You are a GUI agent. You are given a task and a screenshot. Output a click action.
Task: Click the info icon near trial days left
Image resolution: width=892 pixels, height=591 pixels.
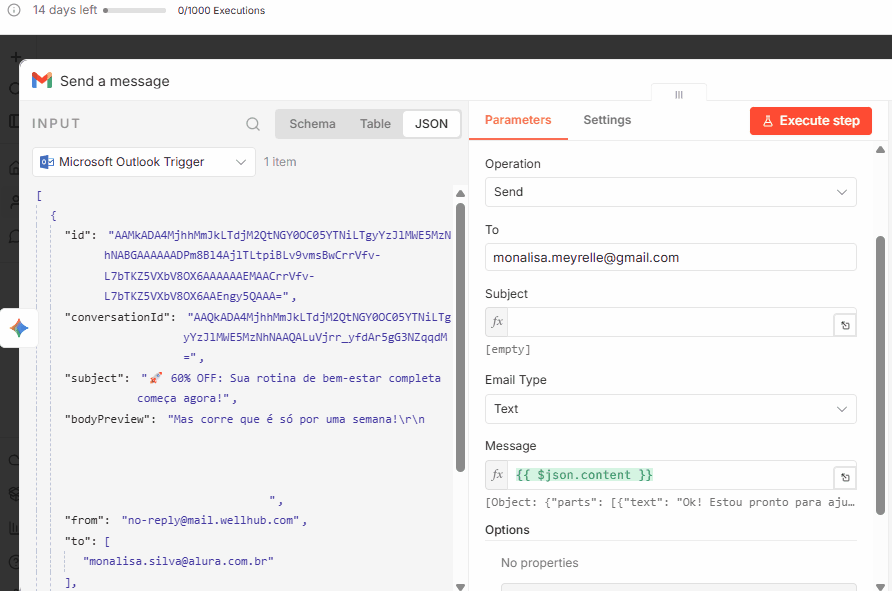(x=14, y=10)
